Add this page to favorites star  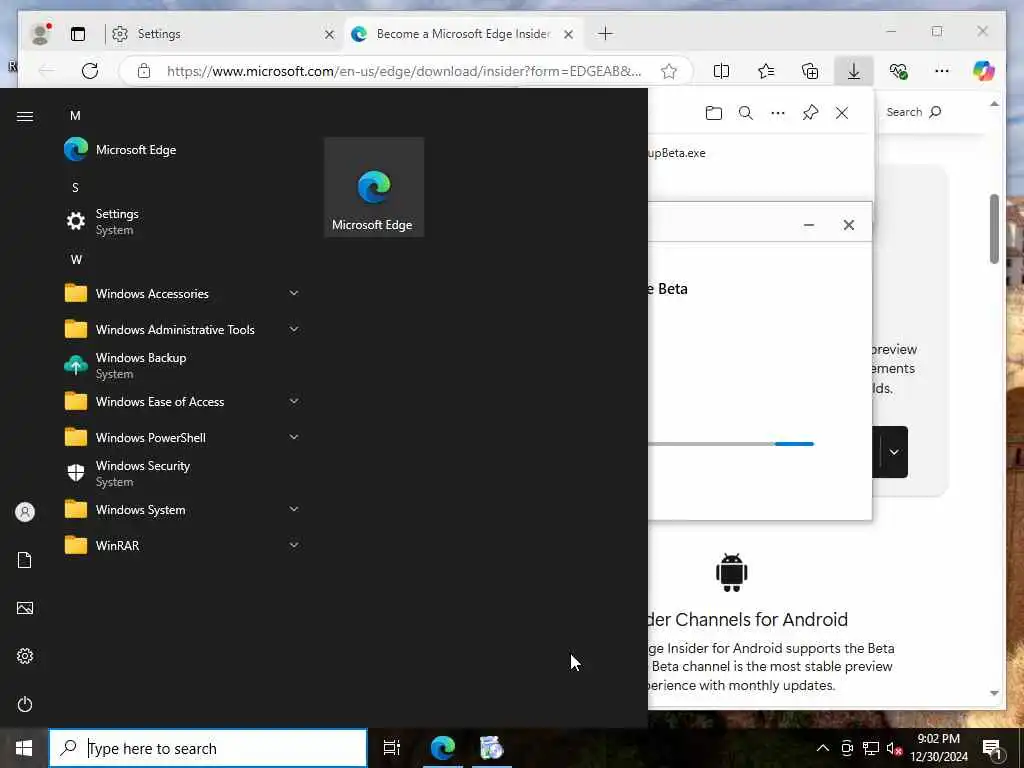669,71
